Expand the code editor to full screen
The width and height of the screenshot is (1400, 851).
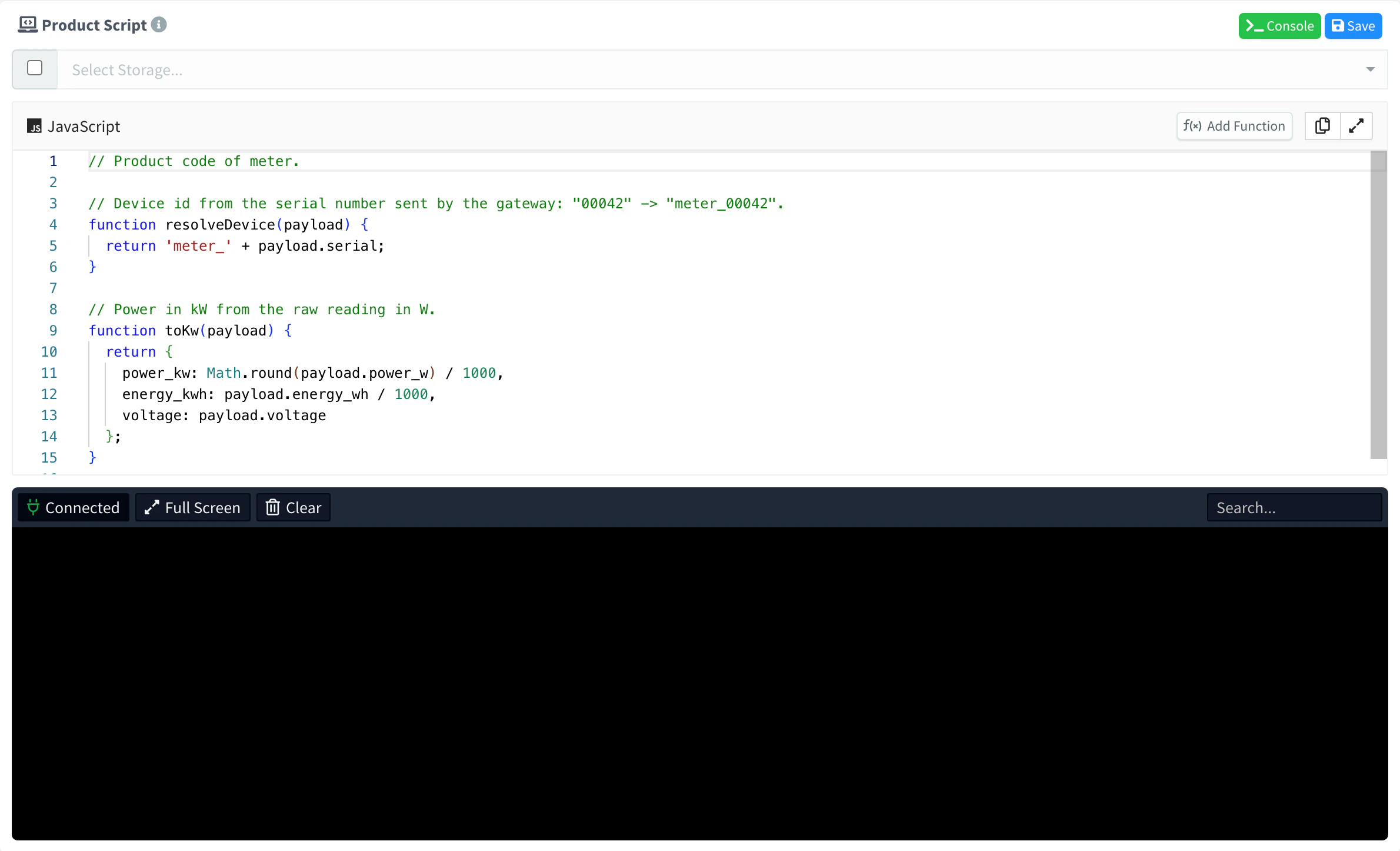1356,126
